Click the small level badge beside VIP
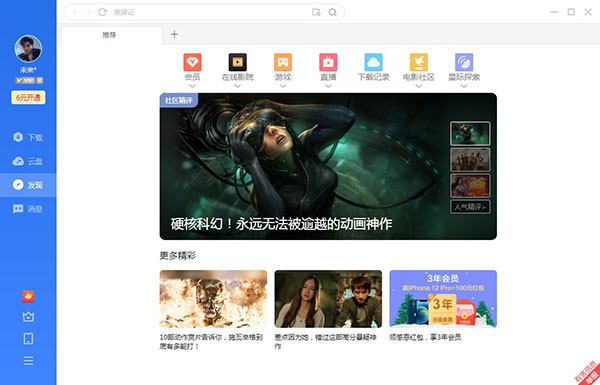This screenshot has height=385, width=600. [x=40, y=81]
